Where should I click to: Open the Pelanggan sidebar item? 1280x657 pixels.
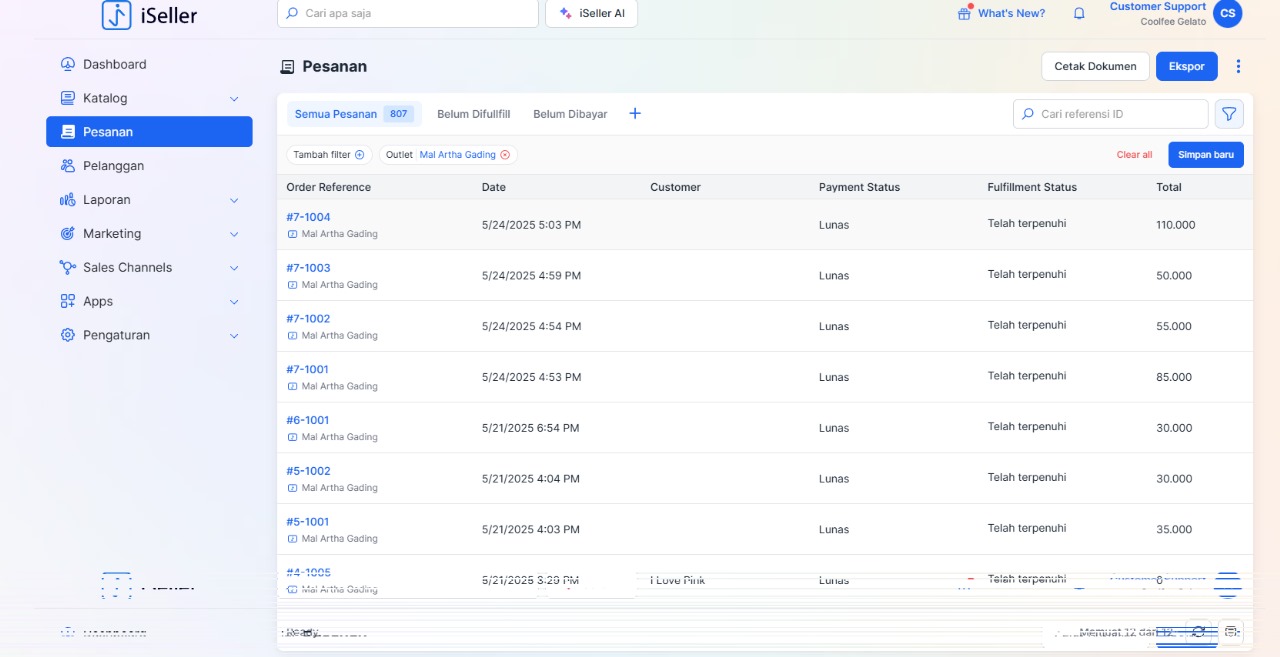113,166
